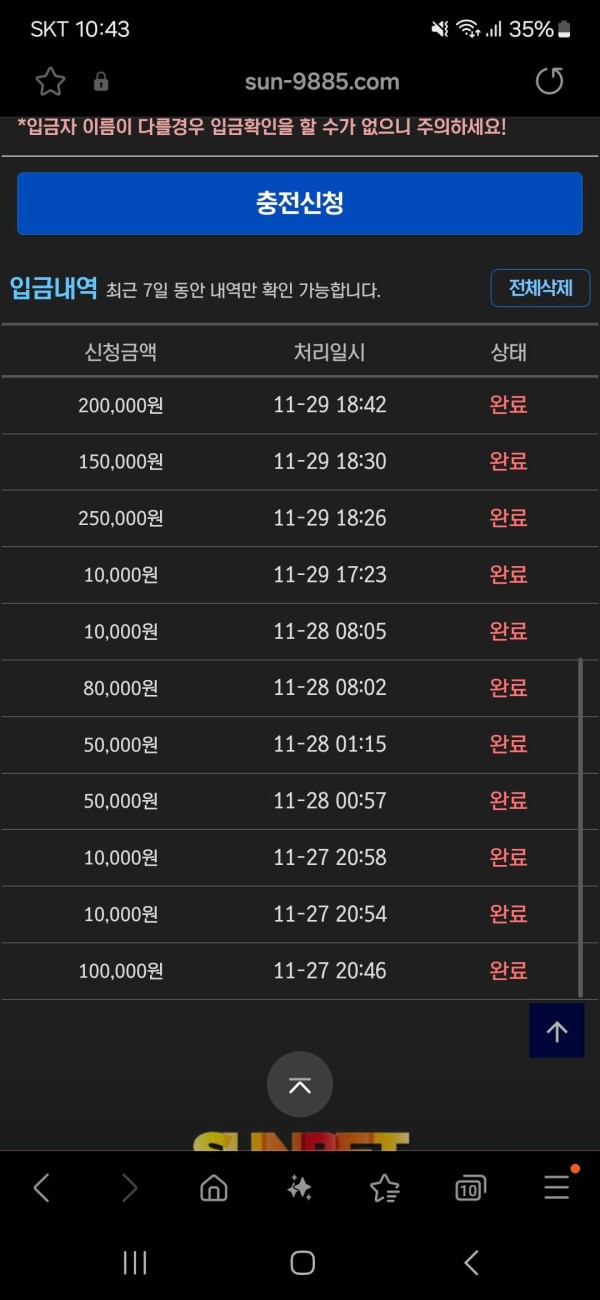Image resolution: width=600 pixels, height=1300 pixels.
Task: Open browser home page icon
Action: (214, 1187)
